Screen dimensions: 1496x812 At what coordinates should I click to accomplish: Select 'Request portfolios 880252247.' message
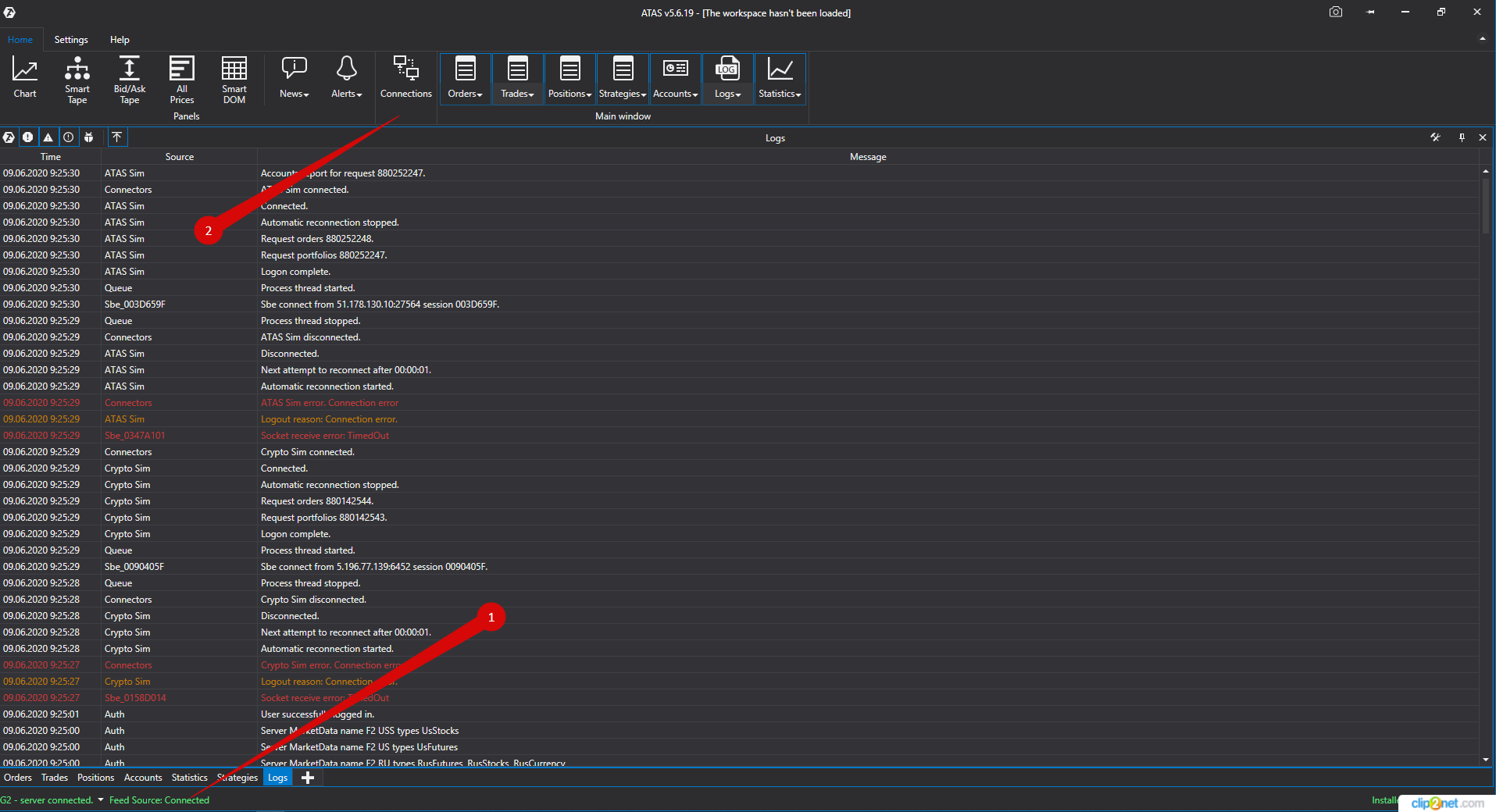[x=323, y=255]
